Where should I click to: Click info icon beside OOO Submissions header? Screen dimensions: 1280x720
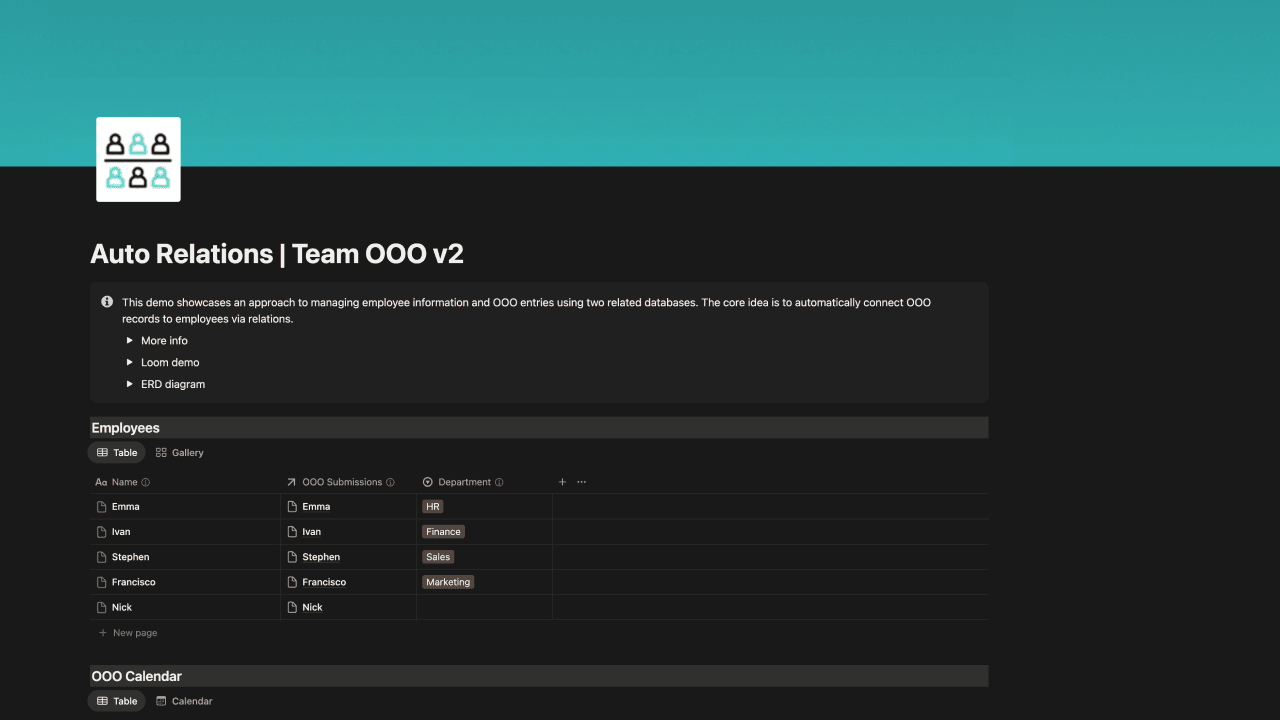[x=390, y=482]
